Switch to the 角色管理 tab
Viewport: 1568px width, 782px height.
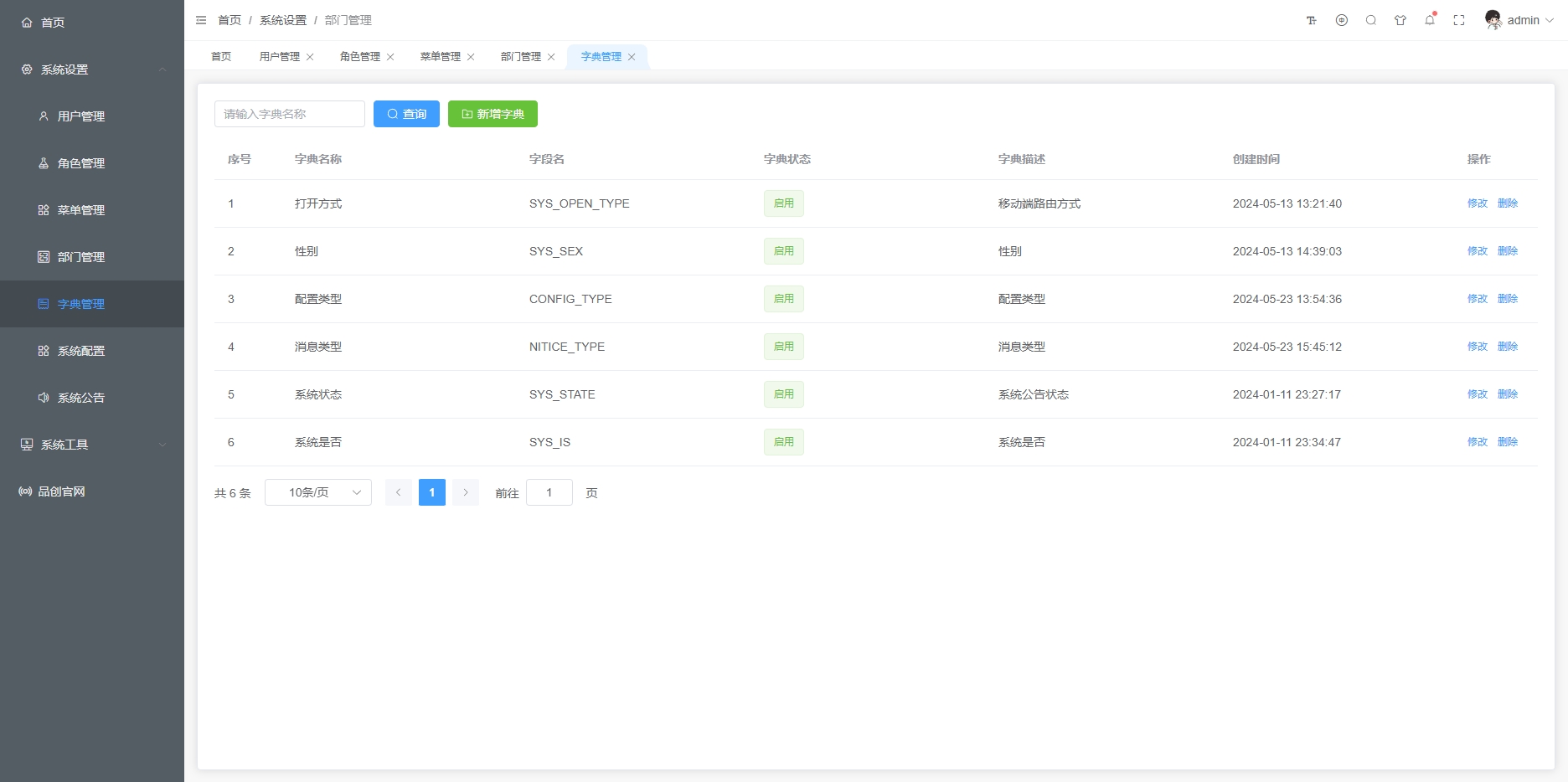[359, 57]
